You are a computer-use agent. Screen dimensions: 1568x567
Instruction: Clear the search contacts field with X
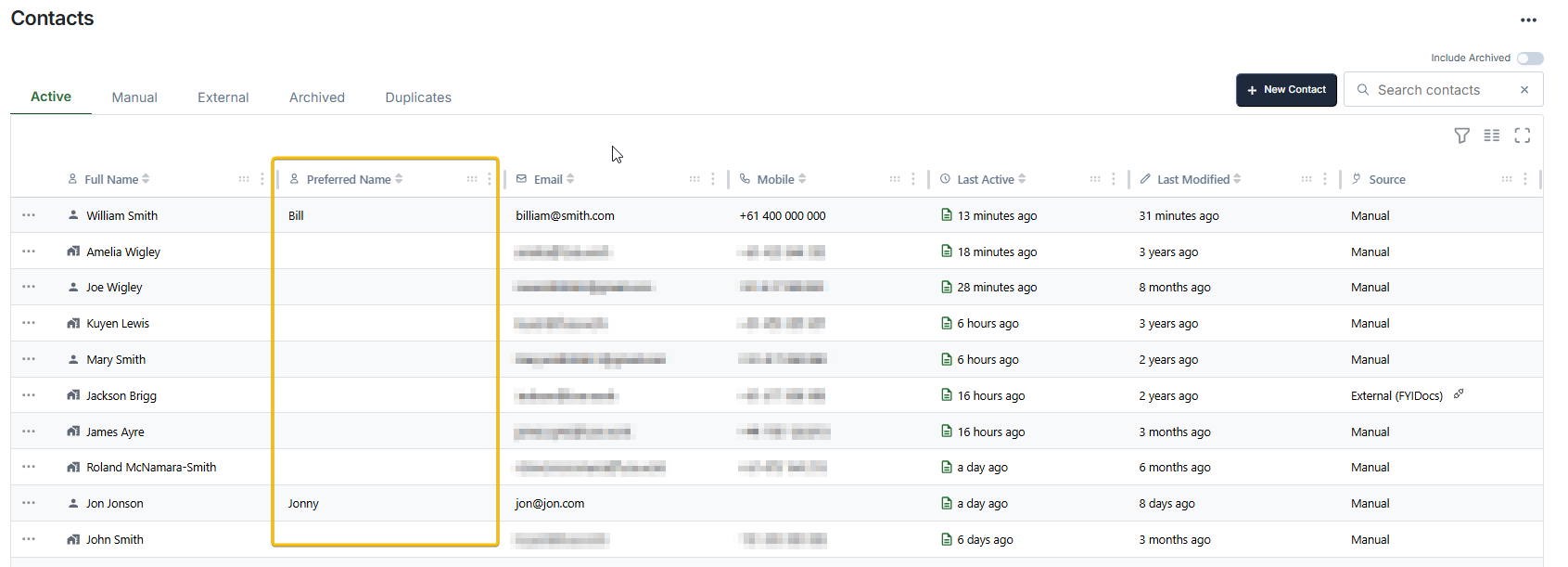pos(1523,90)
